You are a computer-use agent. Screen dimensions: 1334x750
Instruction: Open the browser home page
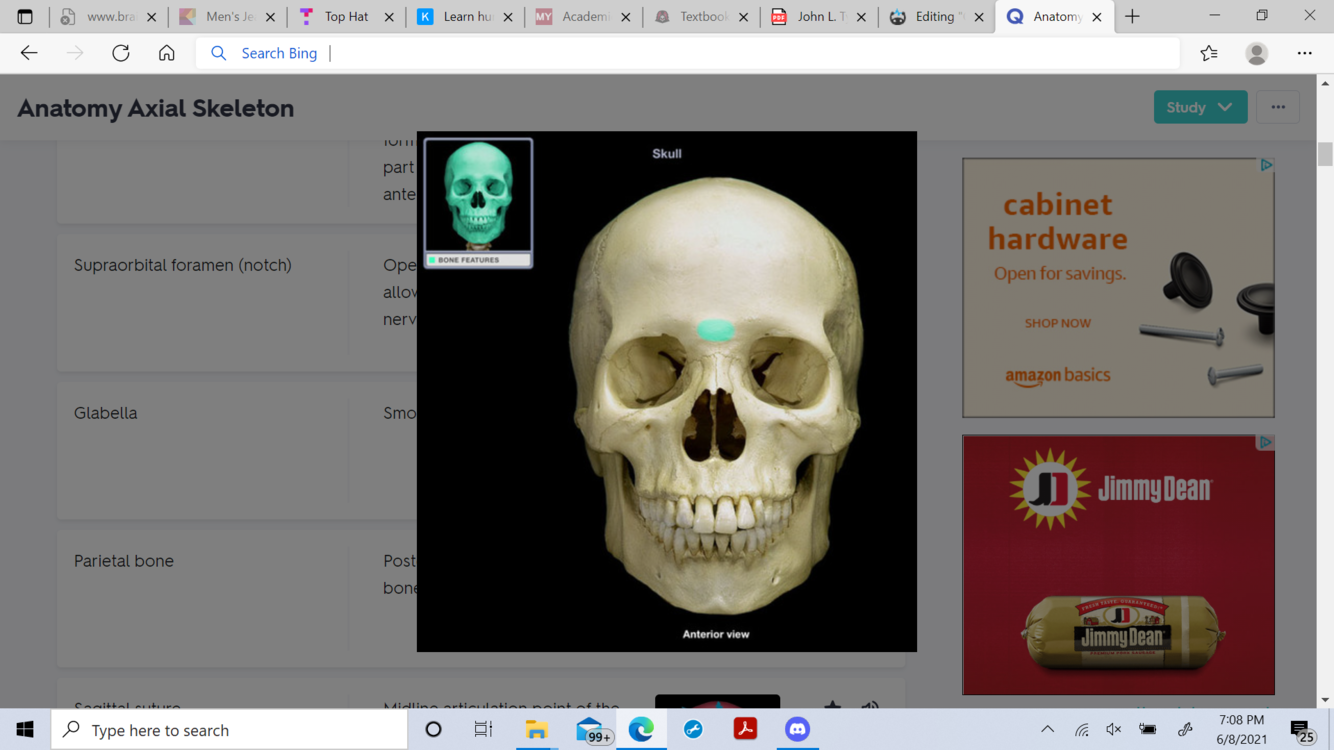click(167, 53)
